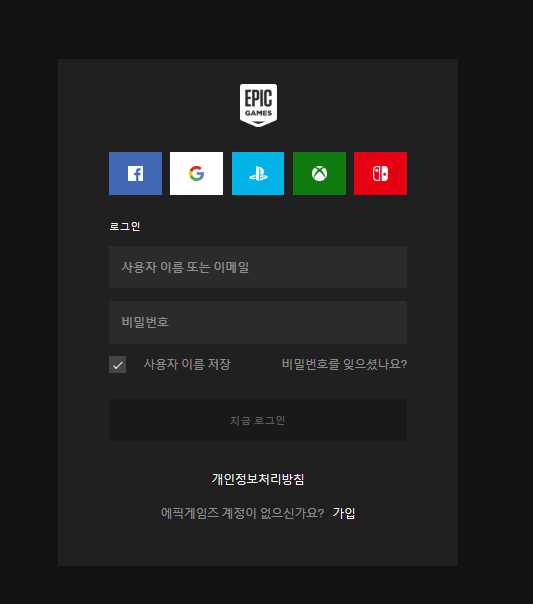533x604 pixels.
Task: Focus the 사용자 이름 또는 이메일 field
Action: 258,267
